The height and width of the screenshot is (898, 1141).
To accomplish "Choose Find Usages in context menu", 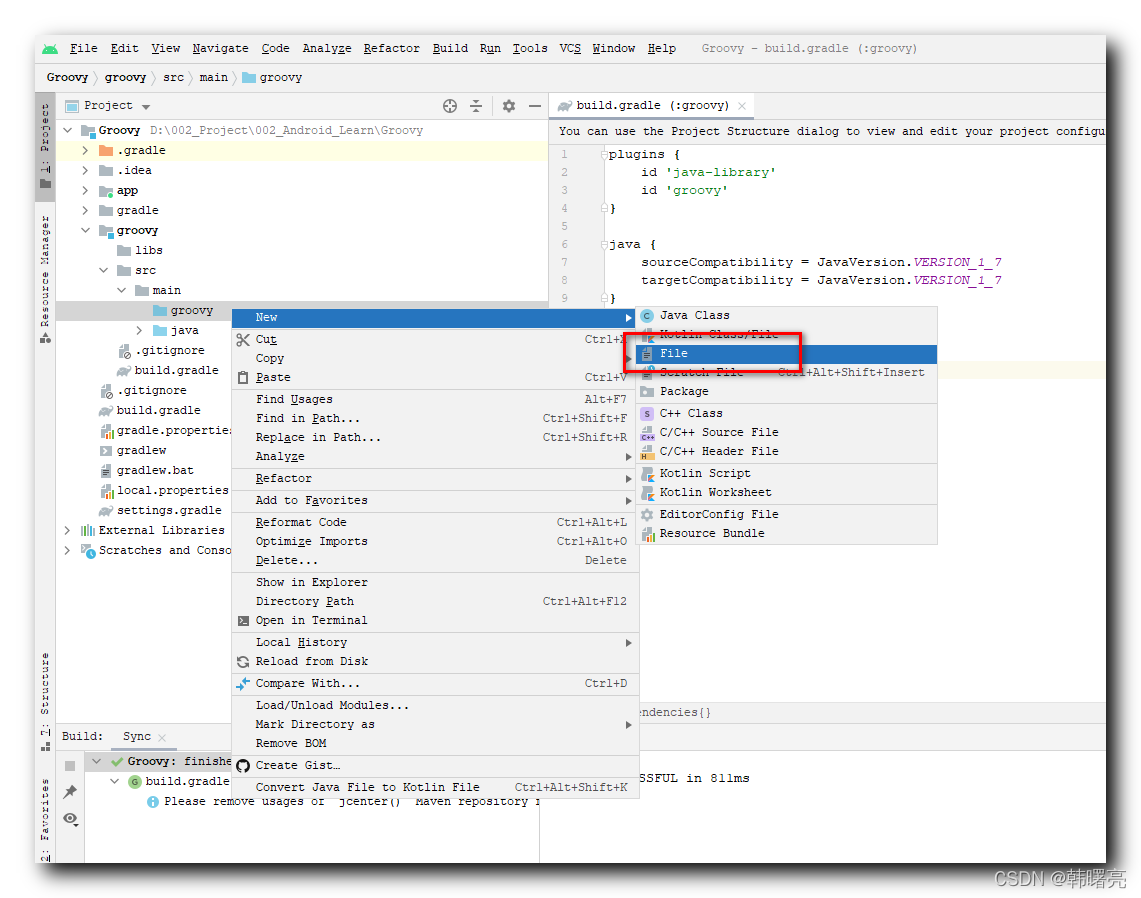I will [x=435, y=400].
